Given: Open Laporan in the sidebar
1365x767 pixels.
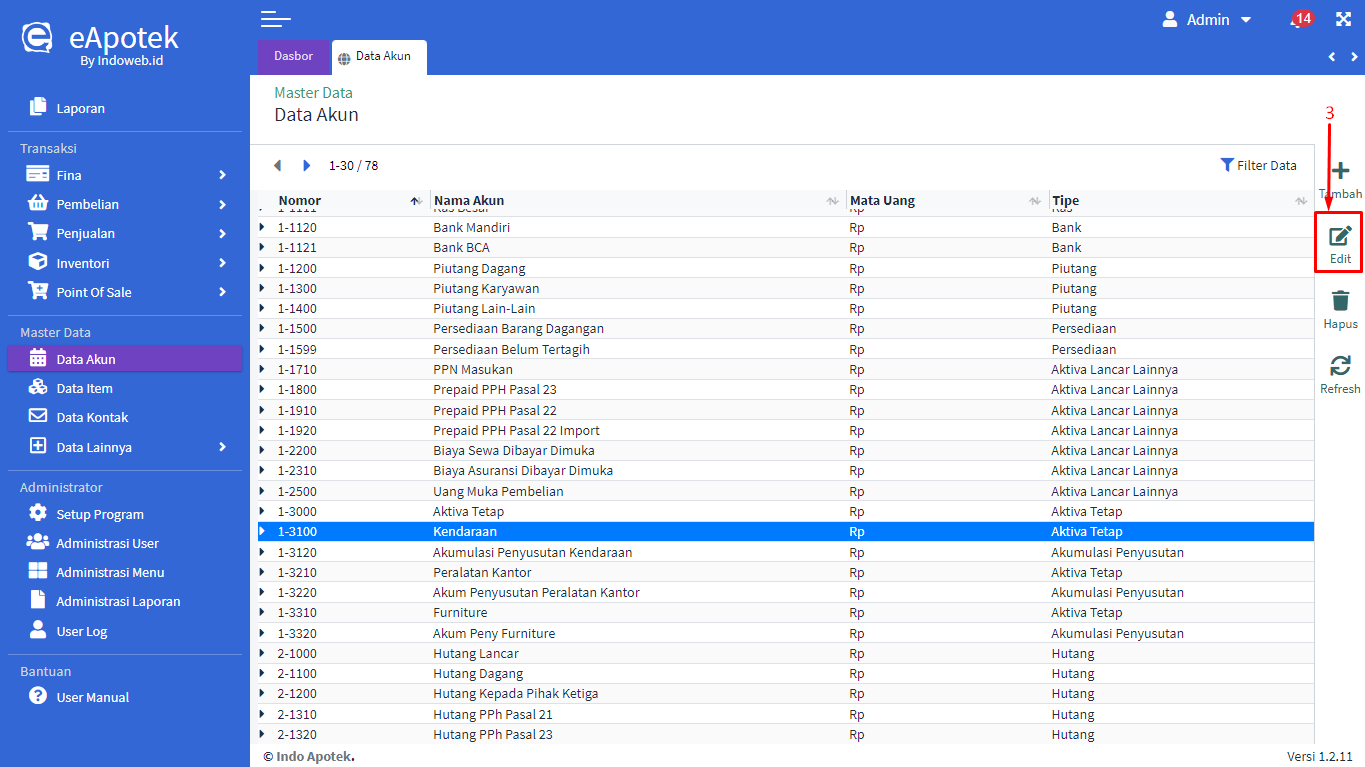Looking at the screenshot, I should point(80,108).
